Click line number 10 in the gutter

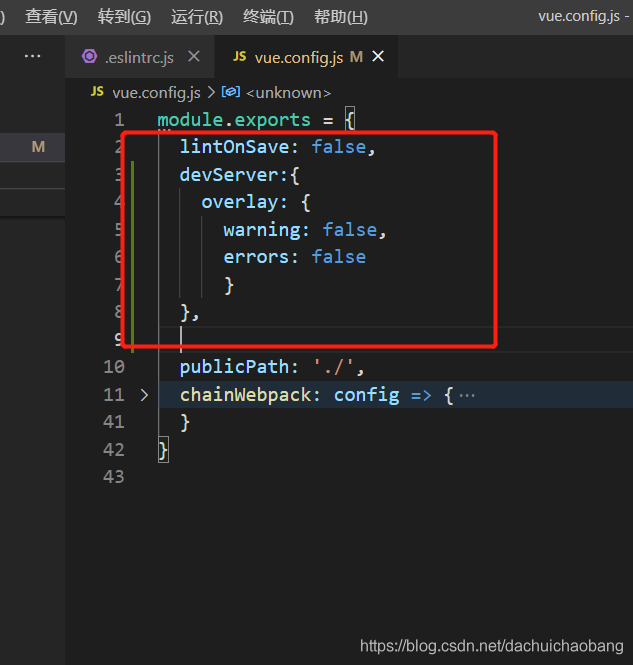pyautogui.click(x=114, y=367)
